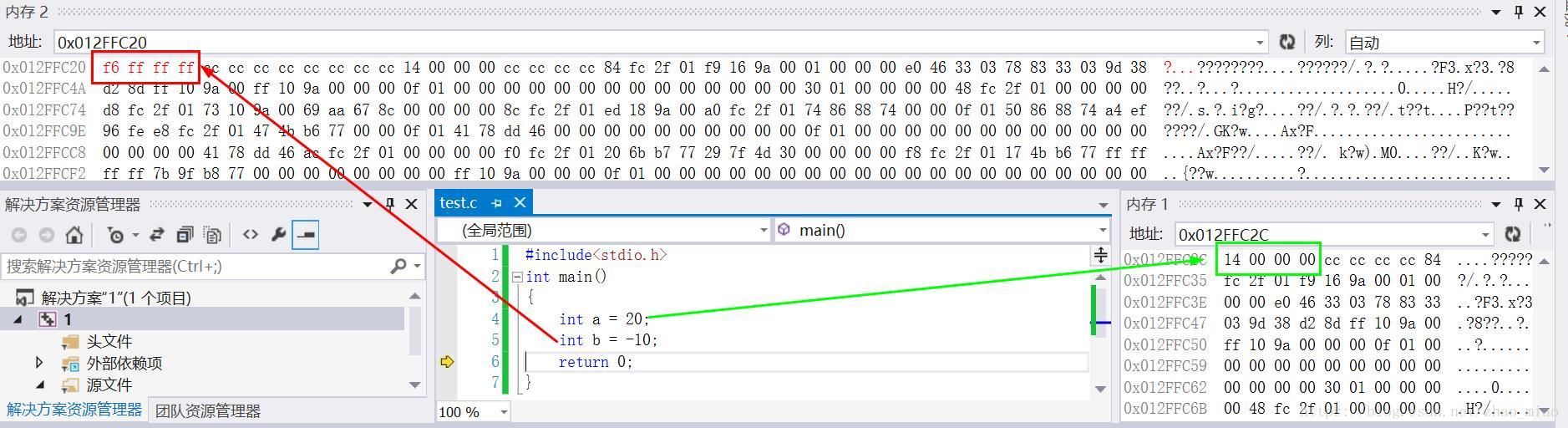Click the Home icon in Solution Explorer

coord(74,235)
